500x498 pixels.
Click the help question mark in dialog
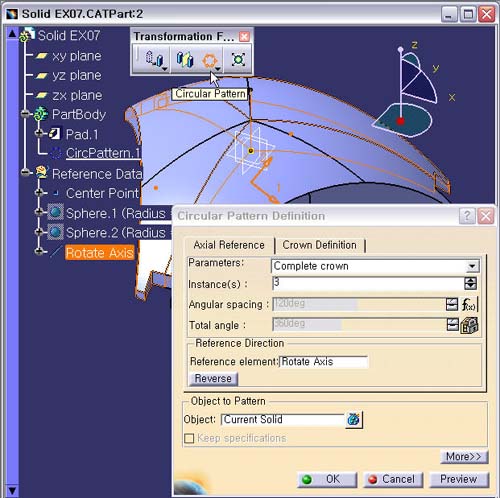coord(467,216)
